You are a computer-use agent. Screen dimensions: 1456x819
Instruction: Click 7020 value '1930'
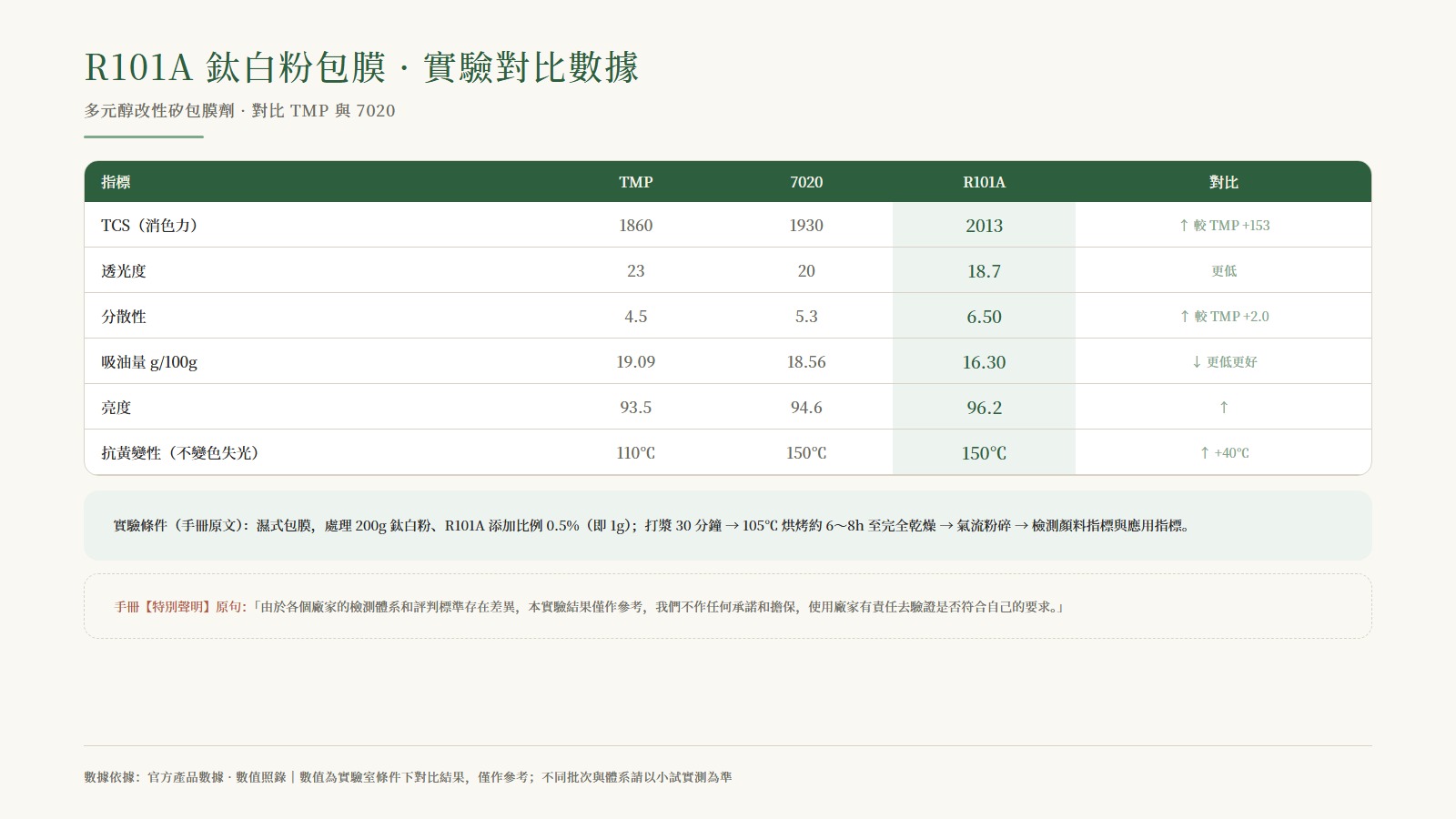click(x=806, y=226)
